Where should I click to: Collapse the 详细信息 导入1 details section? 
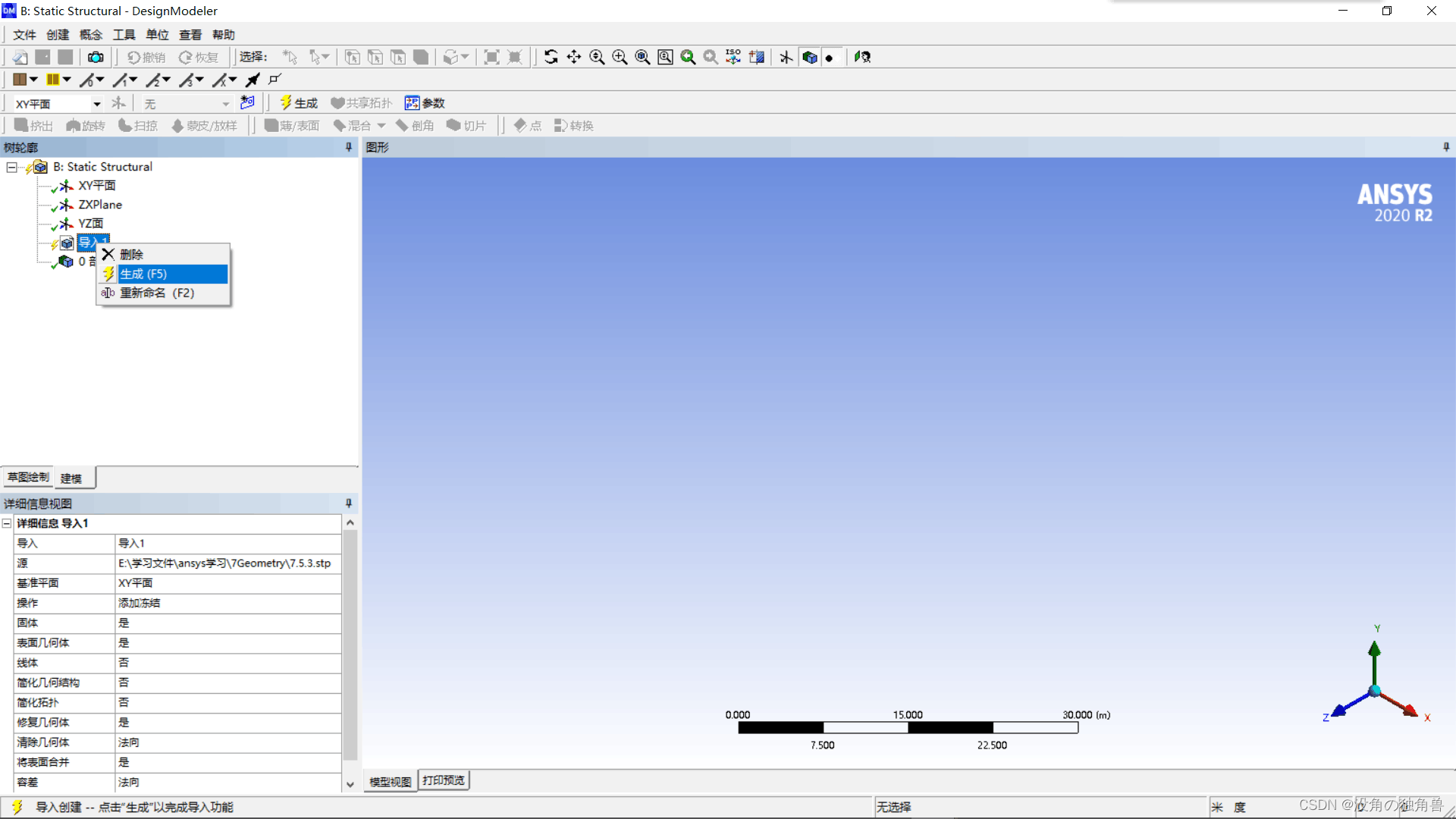tap(7, 523)
